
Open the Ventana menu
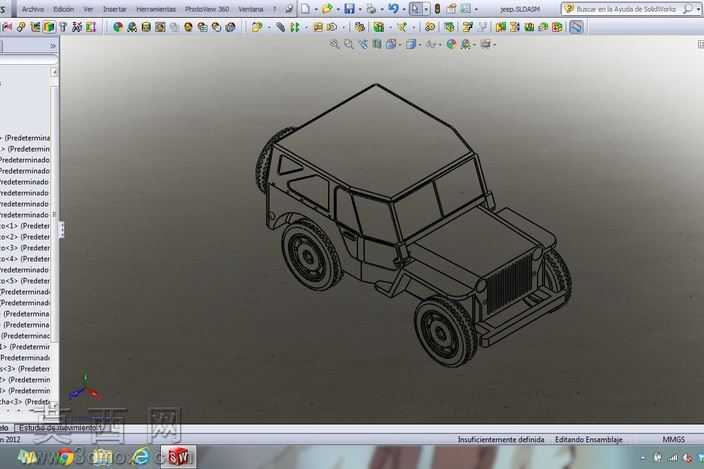click(251, 9)
